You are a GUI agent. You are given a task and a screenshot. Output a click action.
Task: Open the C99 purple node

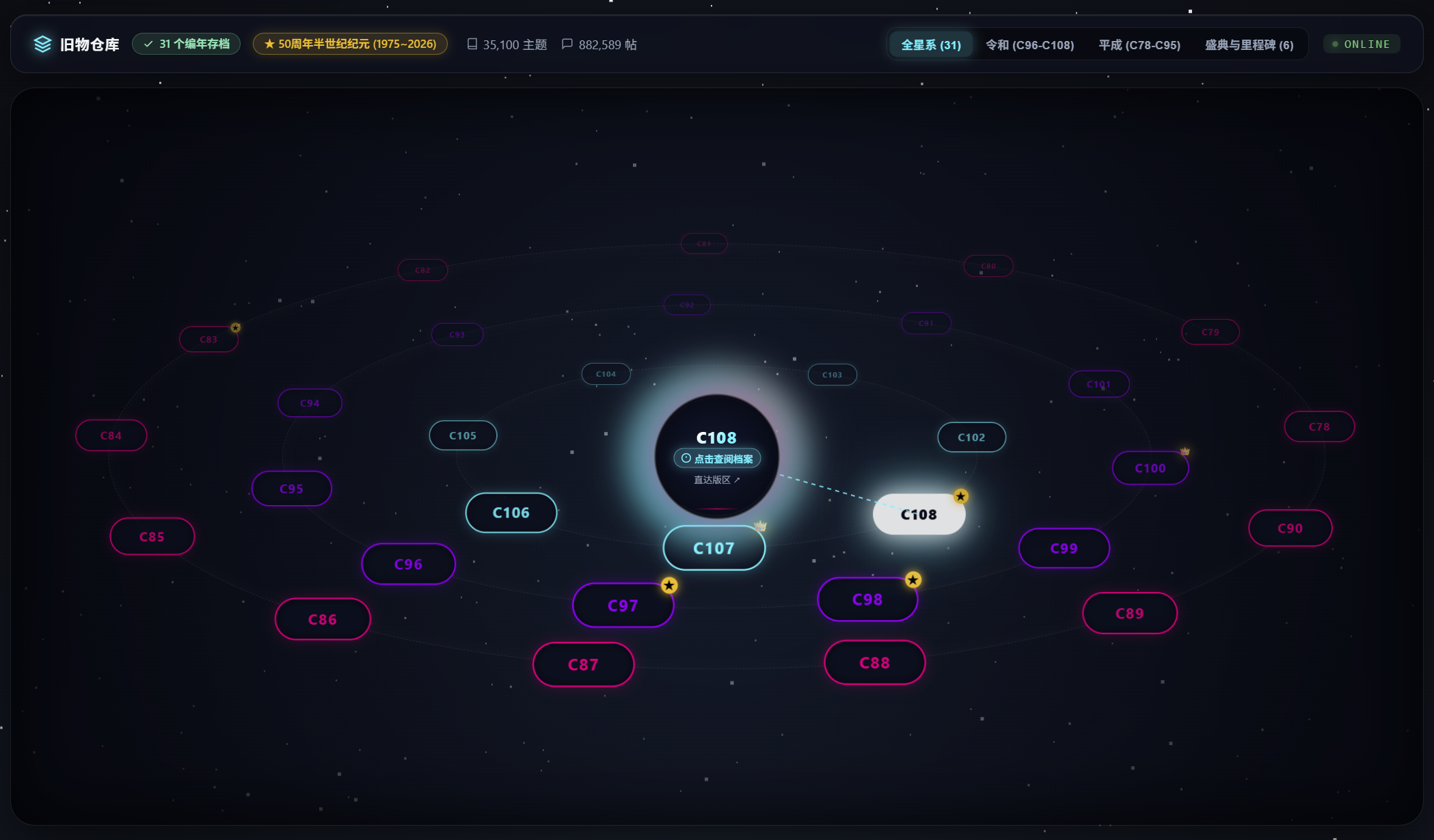[x=1064, y=548]
